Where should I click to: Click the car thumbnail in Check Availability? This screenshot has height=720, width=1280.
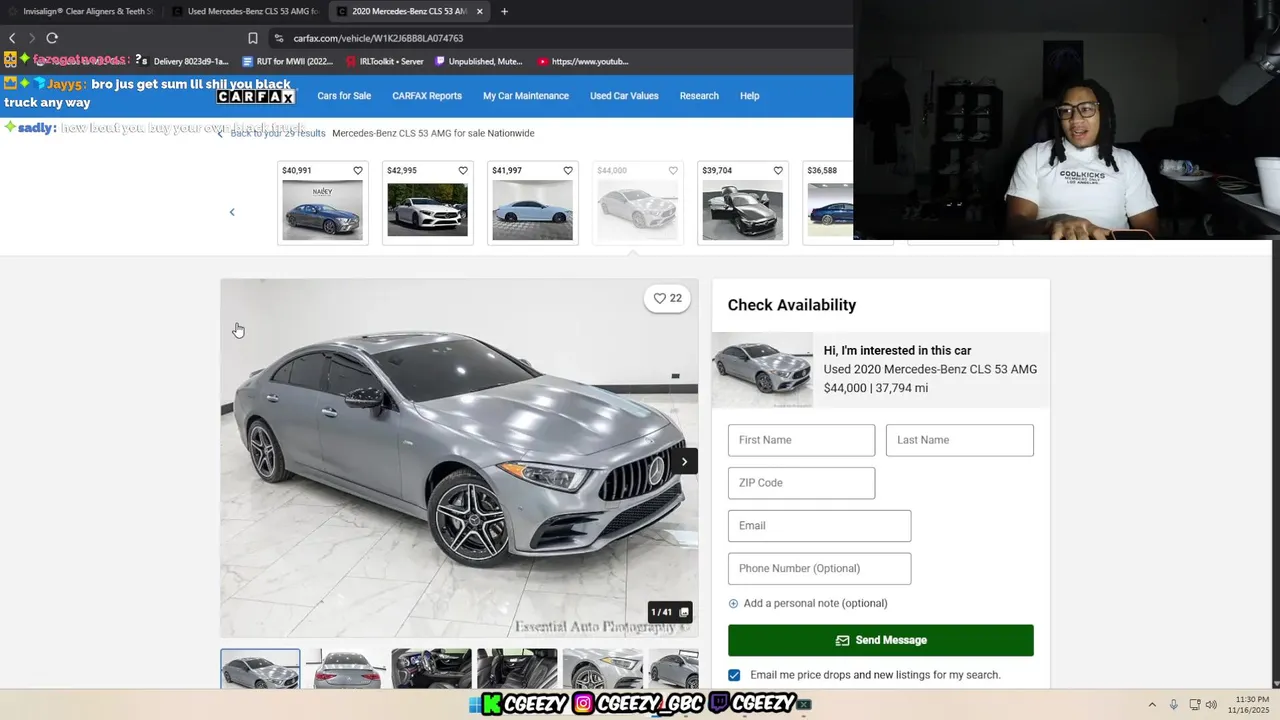762,369
